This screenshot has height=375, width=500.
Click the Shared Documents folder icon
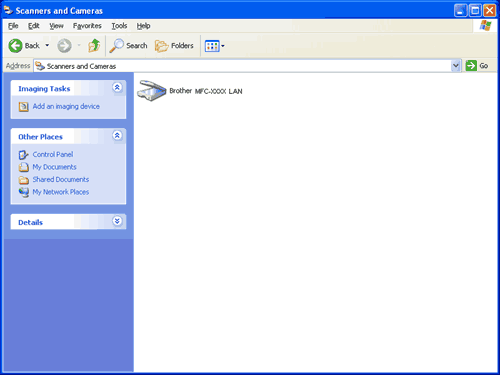[x=23, y=180]
